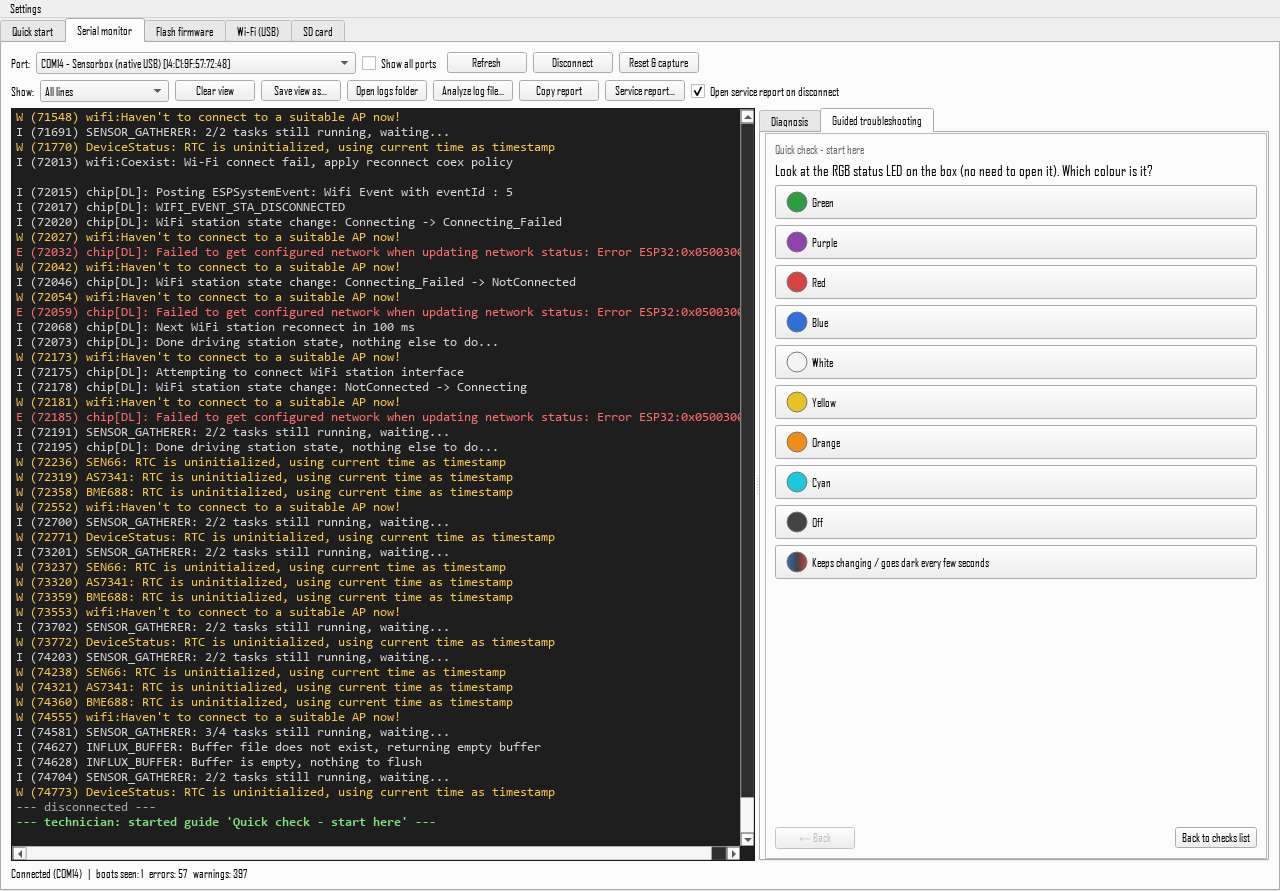This screenshot has height=891, width=1280.
Task: Choose the cyan LED colour circle
Action: (x=797, y=483)
